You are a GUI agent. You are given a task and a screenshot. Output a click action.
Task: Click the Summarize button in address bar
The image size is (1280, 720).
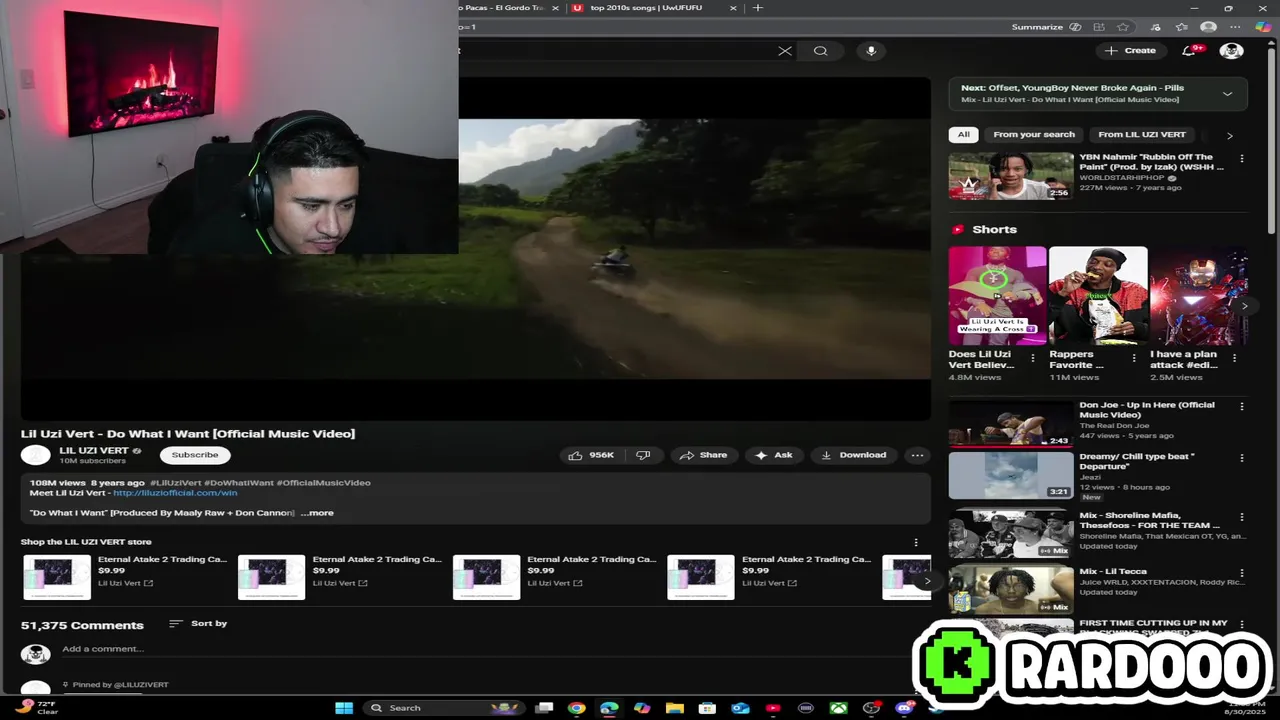pyautogui.click(x=1046, y=27)
